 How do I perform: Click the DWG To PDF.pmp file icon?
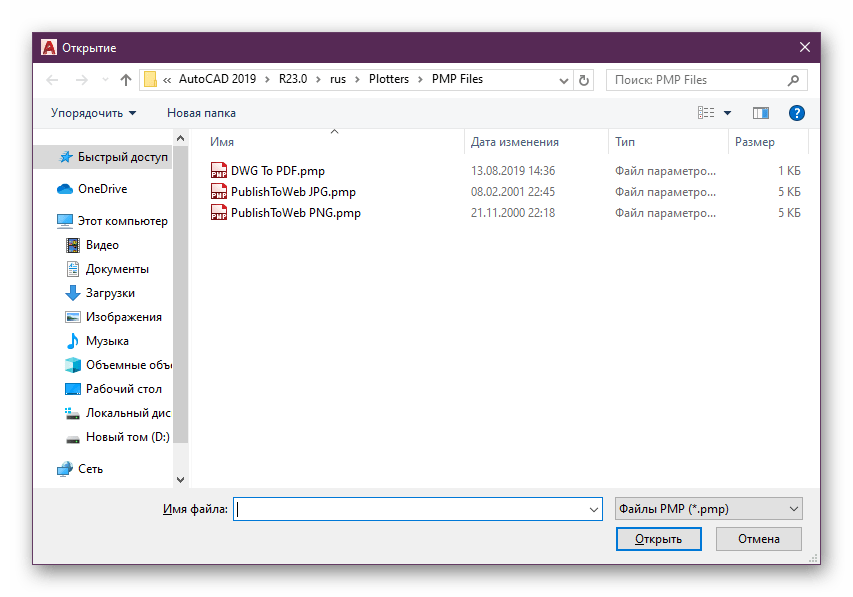click(x=219, y=171)
